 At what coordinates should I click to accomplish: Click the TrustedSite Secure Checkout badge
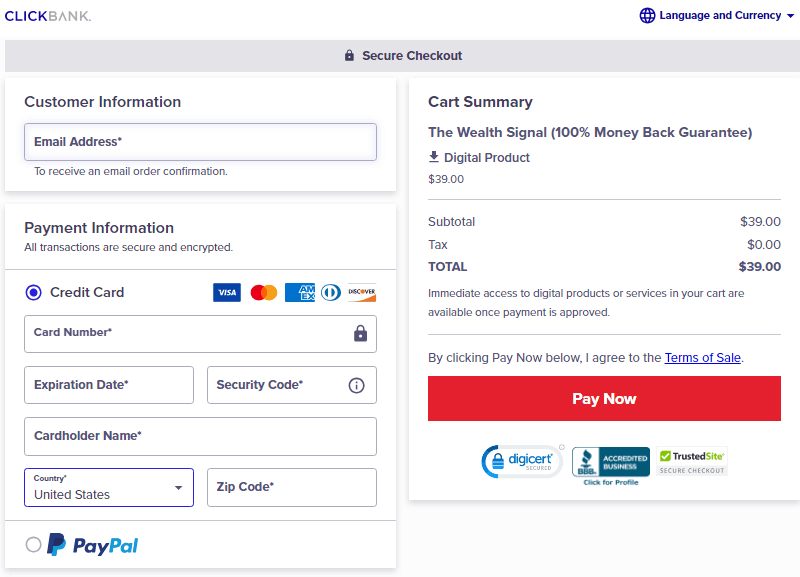[691, 461]
